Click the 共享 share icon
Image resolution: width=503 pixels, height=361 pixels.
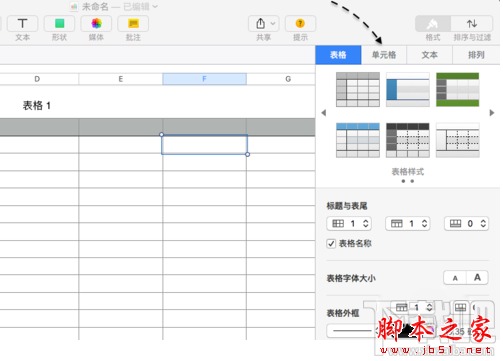click(260, 24)
